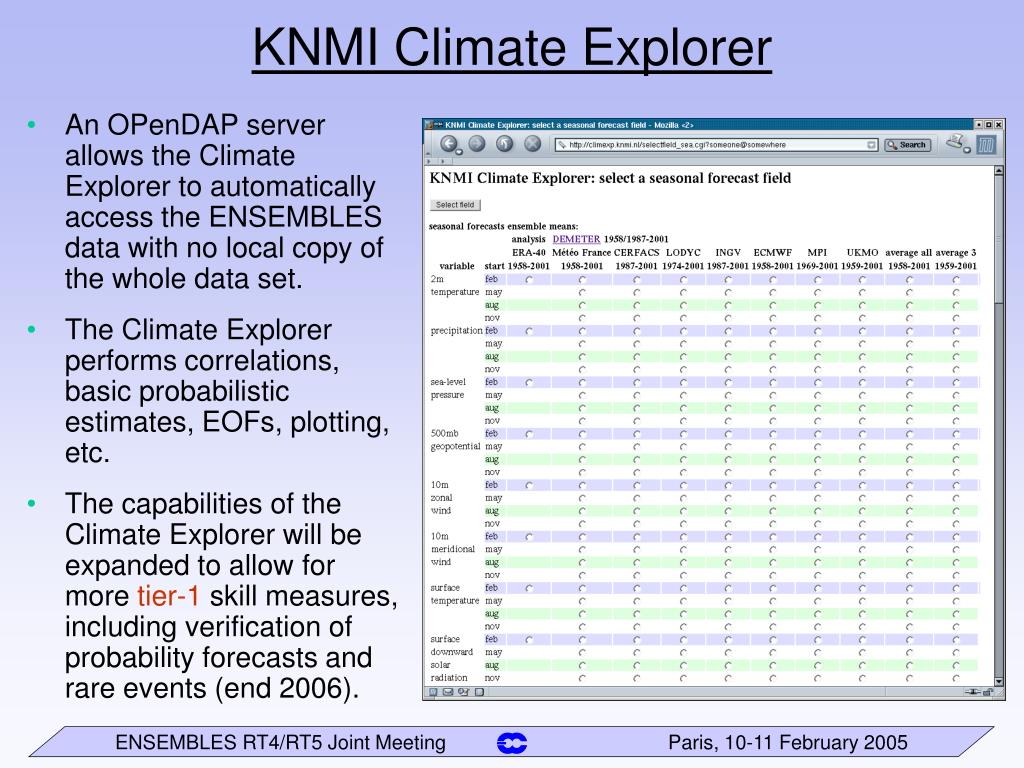The height and width of the screenshot is (768, 1024).
Task: Click the 'variable' column header
Action: tap(457, 266)
